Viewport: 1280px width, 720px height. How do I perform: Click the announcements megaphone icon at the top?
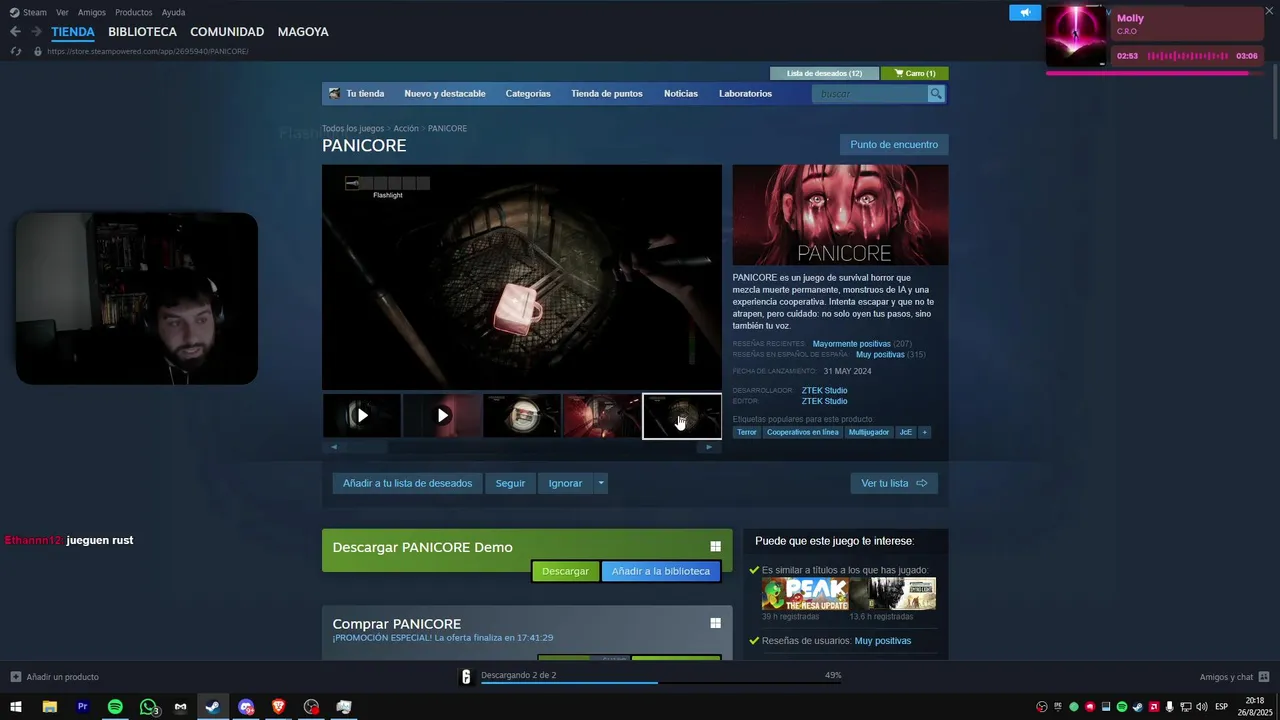coord(1025,13)
